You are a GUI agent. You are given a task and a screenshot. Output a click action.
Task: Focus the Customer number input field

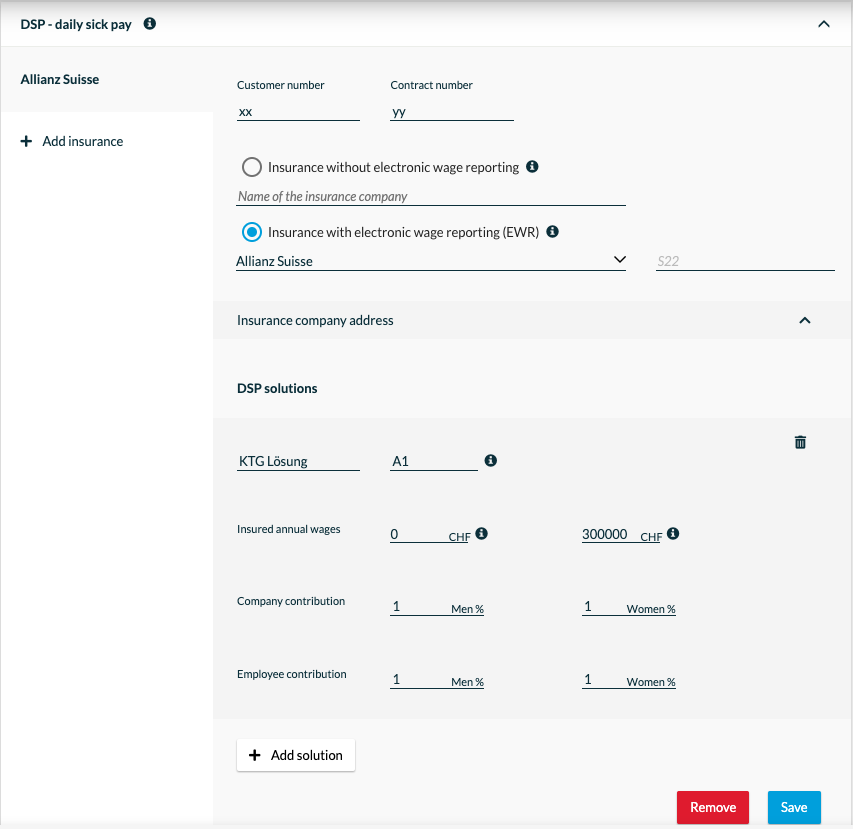[x=298, y=112]
